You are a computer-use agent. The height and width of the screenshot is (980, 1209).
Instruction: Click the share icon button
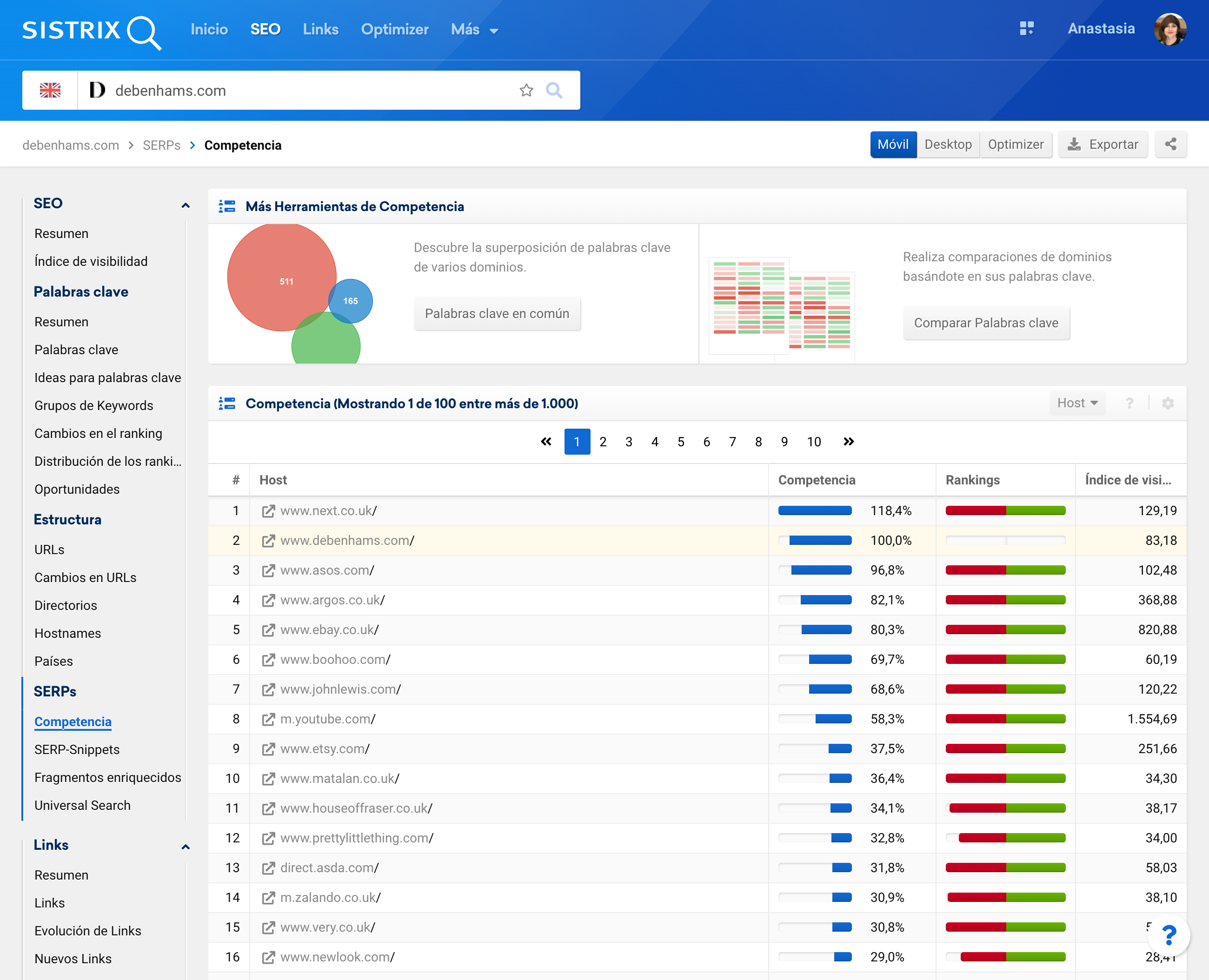[x=1170, y=145]
